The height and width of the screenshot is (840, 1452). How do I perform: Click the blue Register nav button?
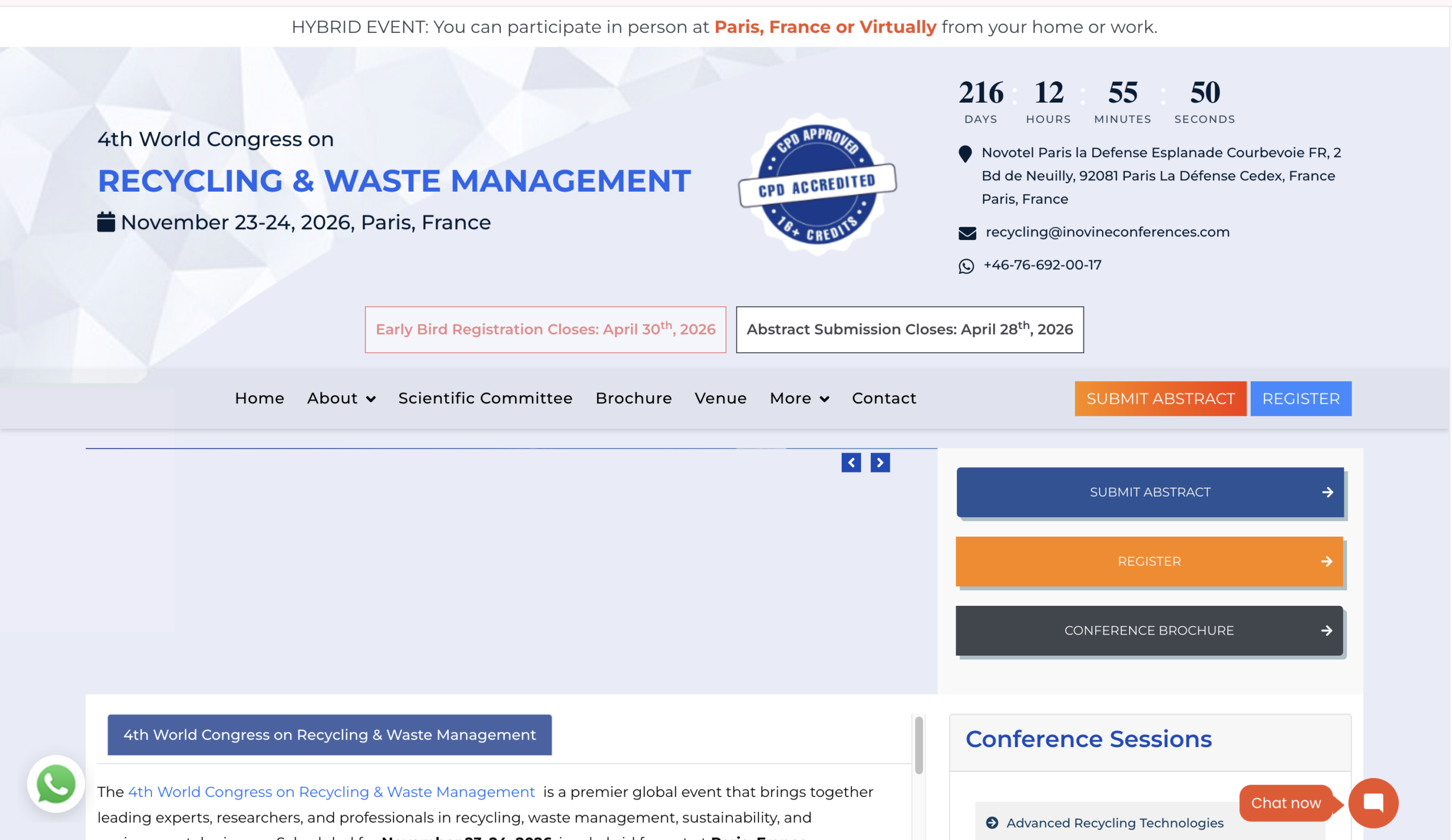(x=1301, y=399)
